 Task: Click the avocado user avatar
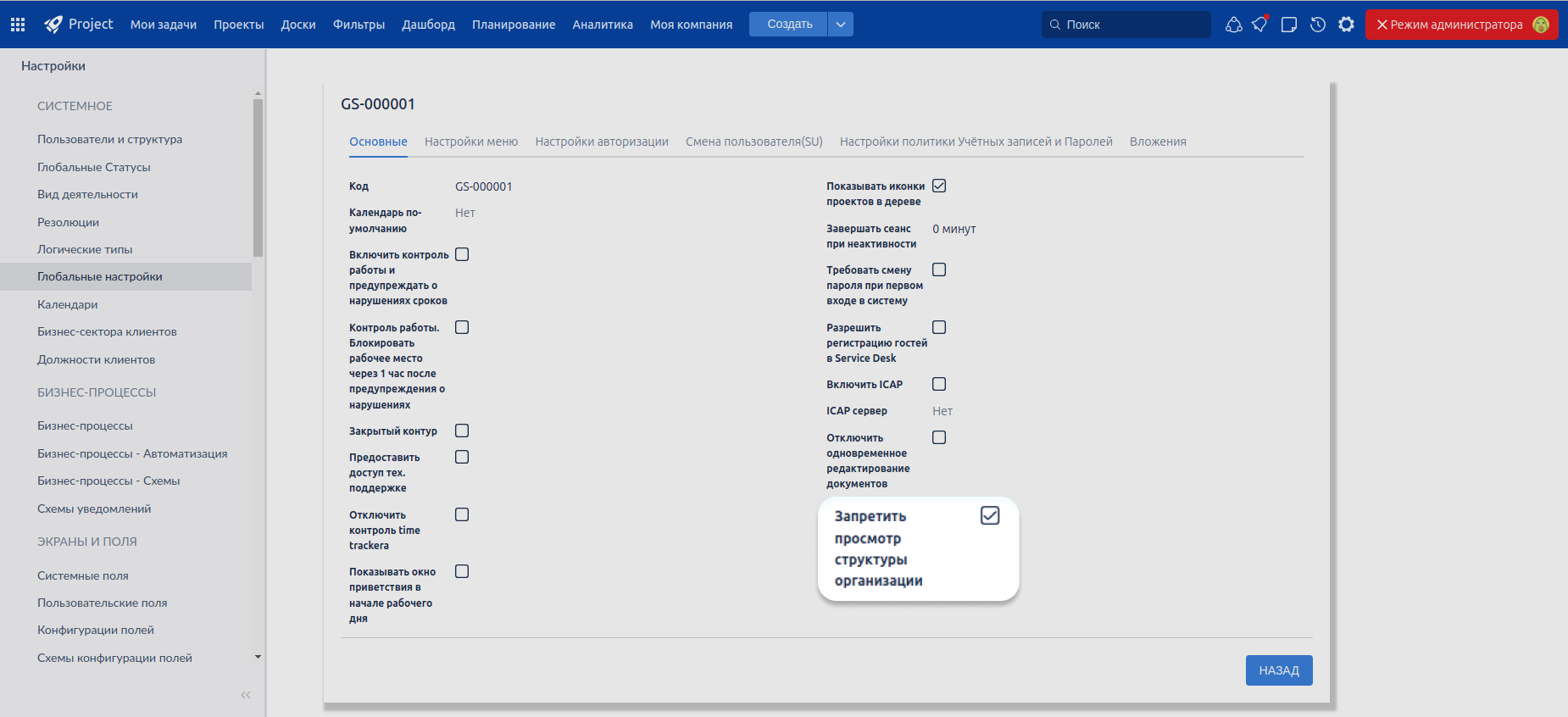click(1541, 25)
